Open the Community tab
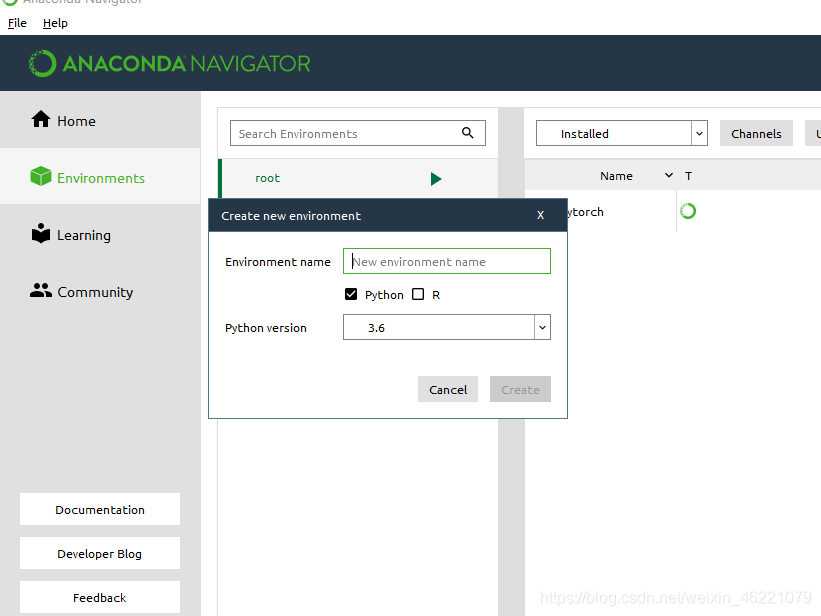The image size is (821, 616). (100, 291)
